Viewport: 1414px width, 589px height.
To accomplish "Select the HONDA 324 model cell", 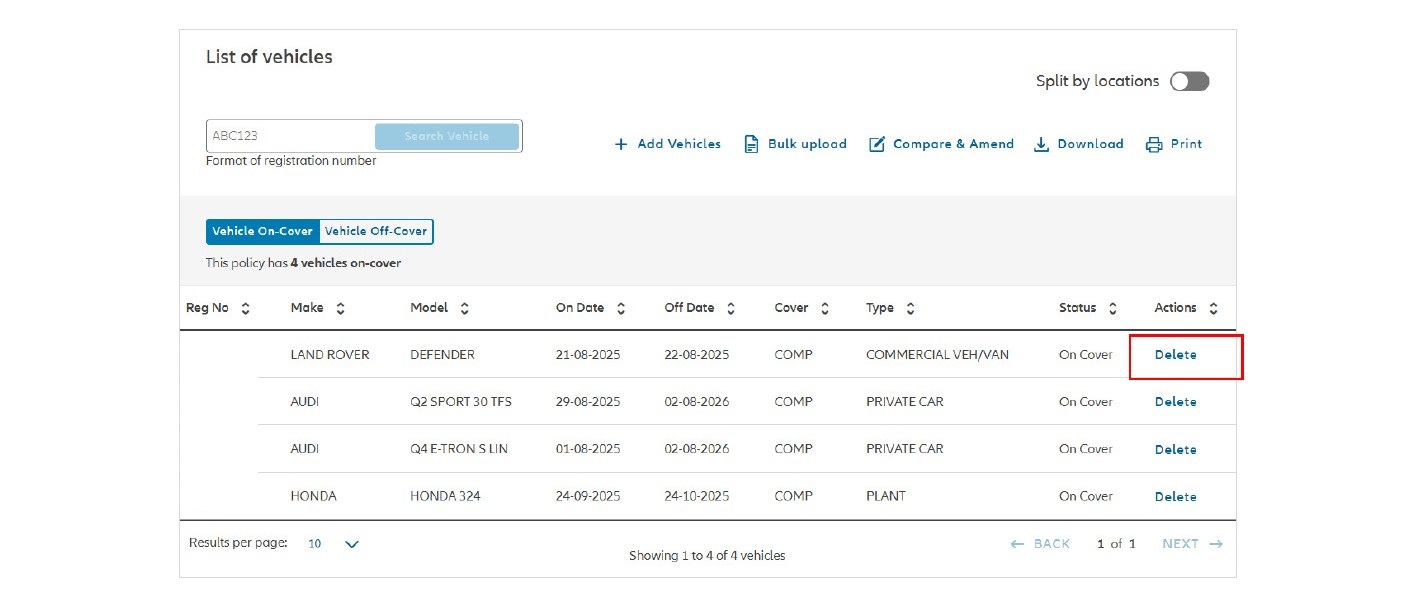I will (x=445, y=496).
